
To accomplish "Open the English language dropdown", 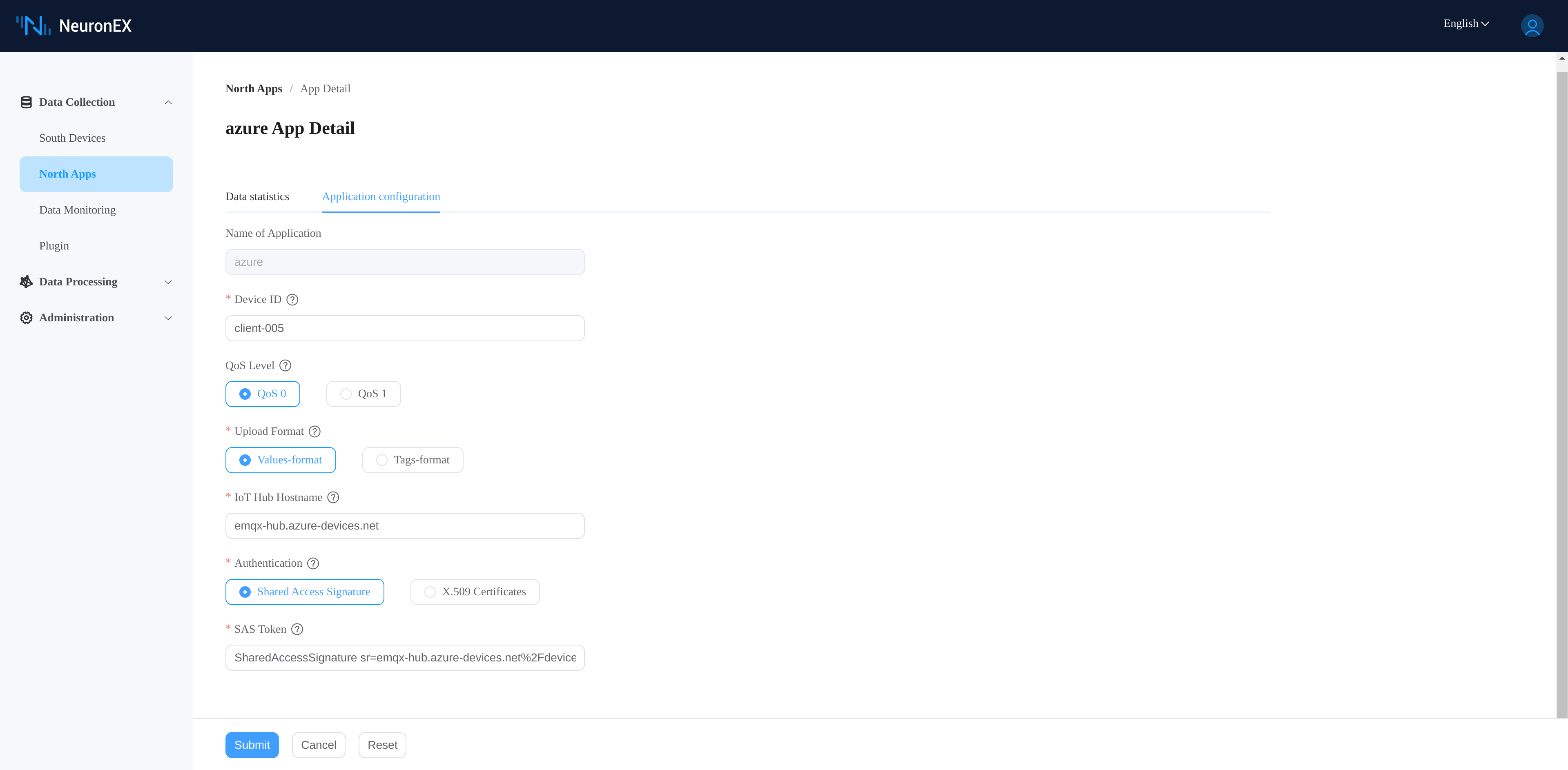I will 1465,23.
